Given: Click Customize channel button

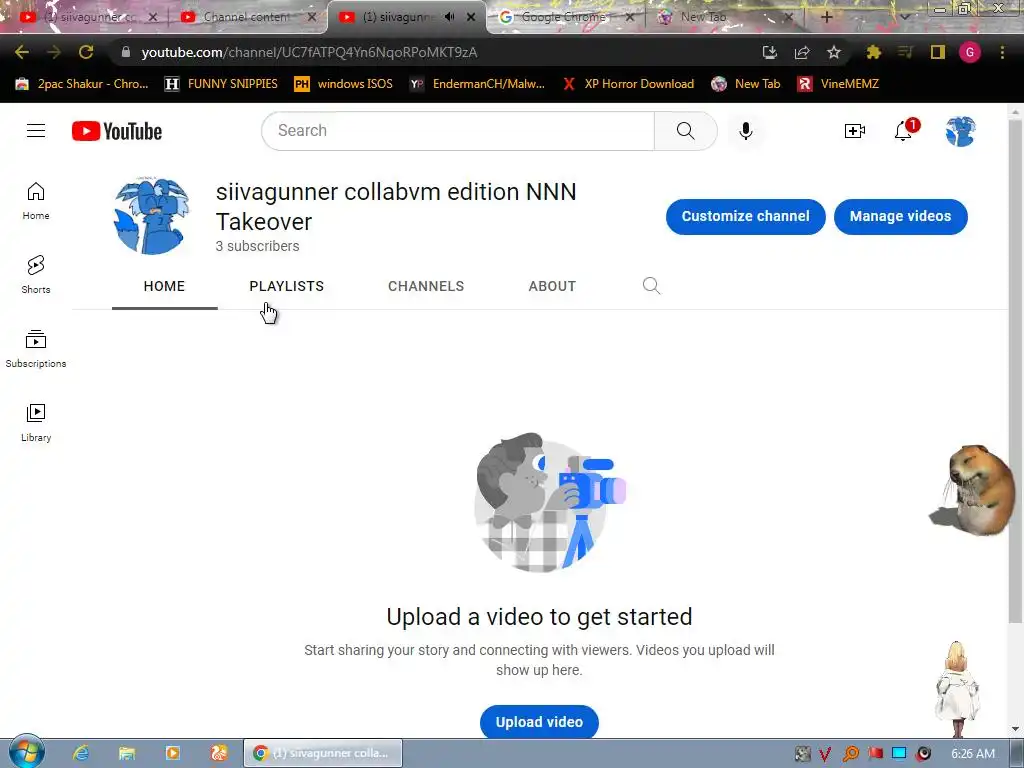Looking at the screenshot, I should tap(745, 216).
